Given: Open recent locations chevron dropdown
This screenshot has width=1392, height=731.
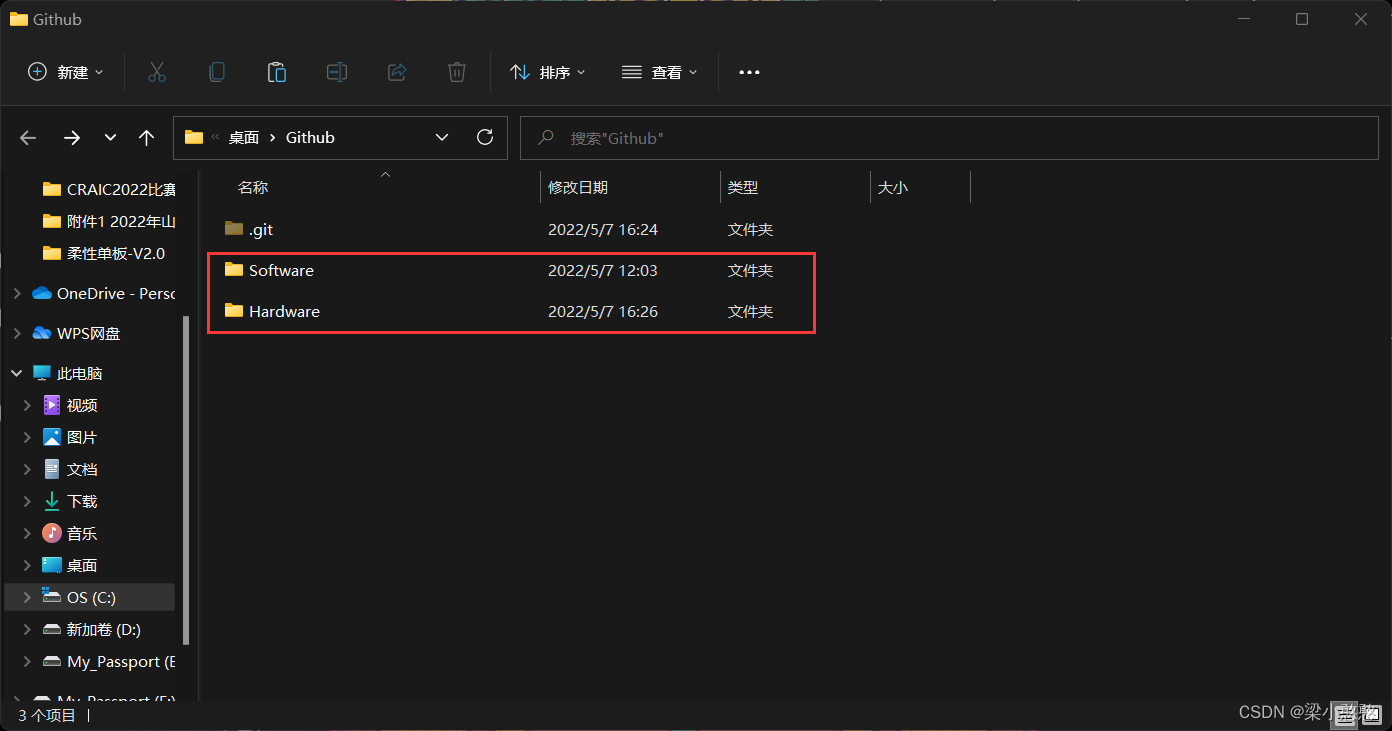Looking at the screenshot, I should 110,138.
